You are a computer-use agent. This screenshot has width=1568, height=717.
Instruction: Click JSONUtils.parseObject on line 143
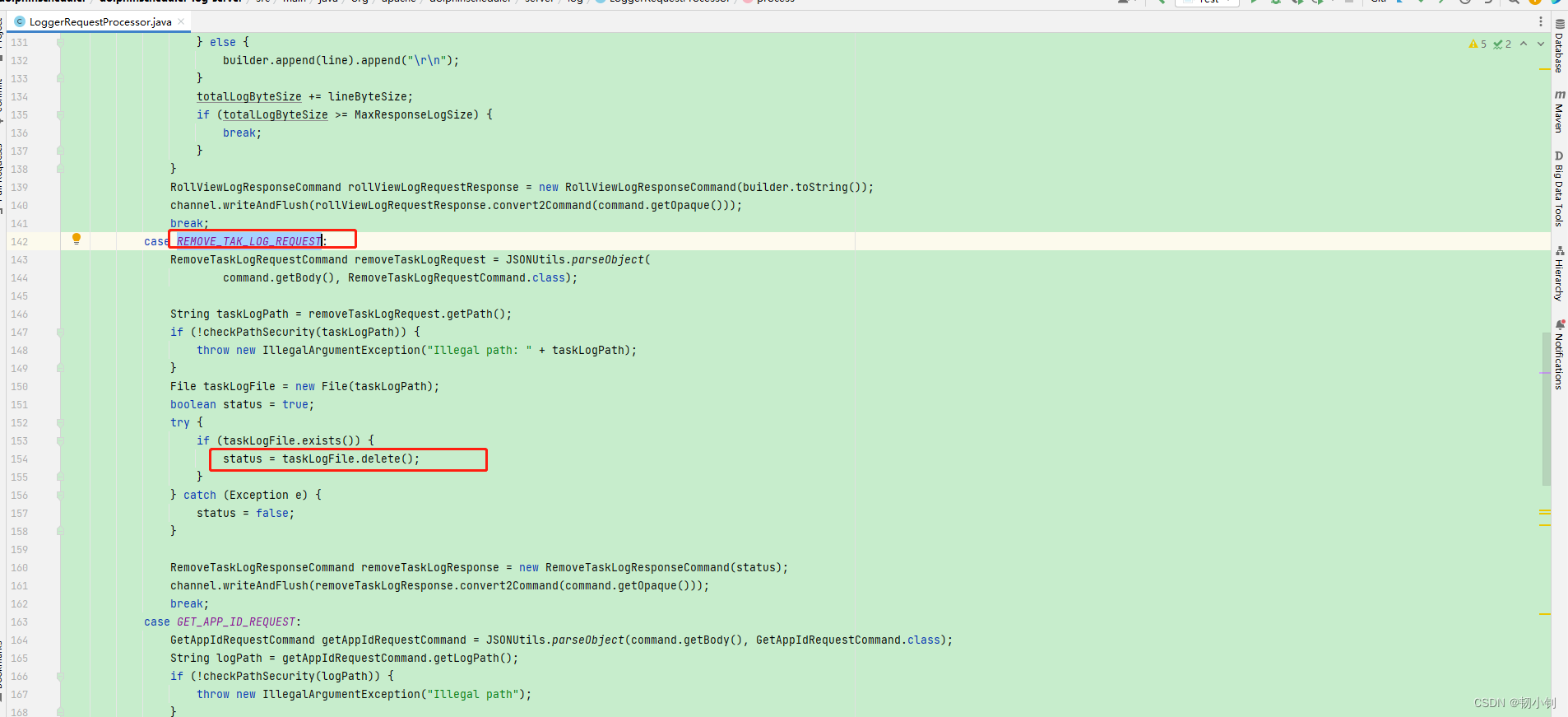(575, 259)
